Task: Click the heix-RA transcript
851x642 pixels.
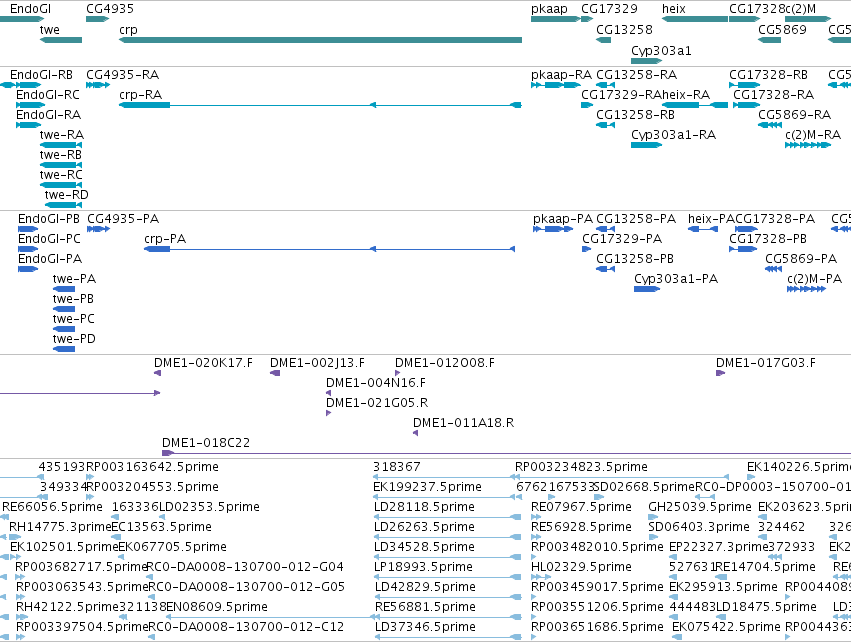Action: pos(695,105)
